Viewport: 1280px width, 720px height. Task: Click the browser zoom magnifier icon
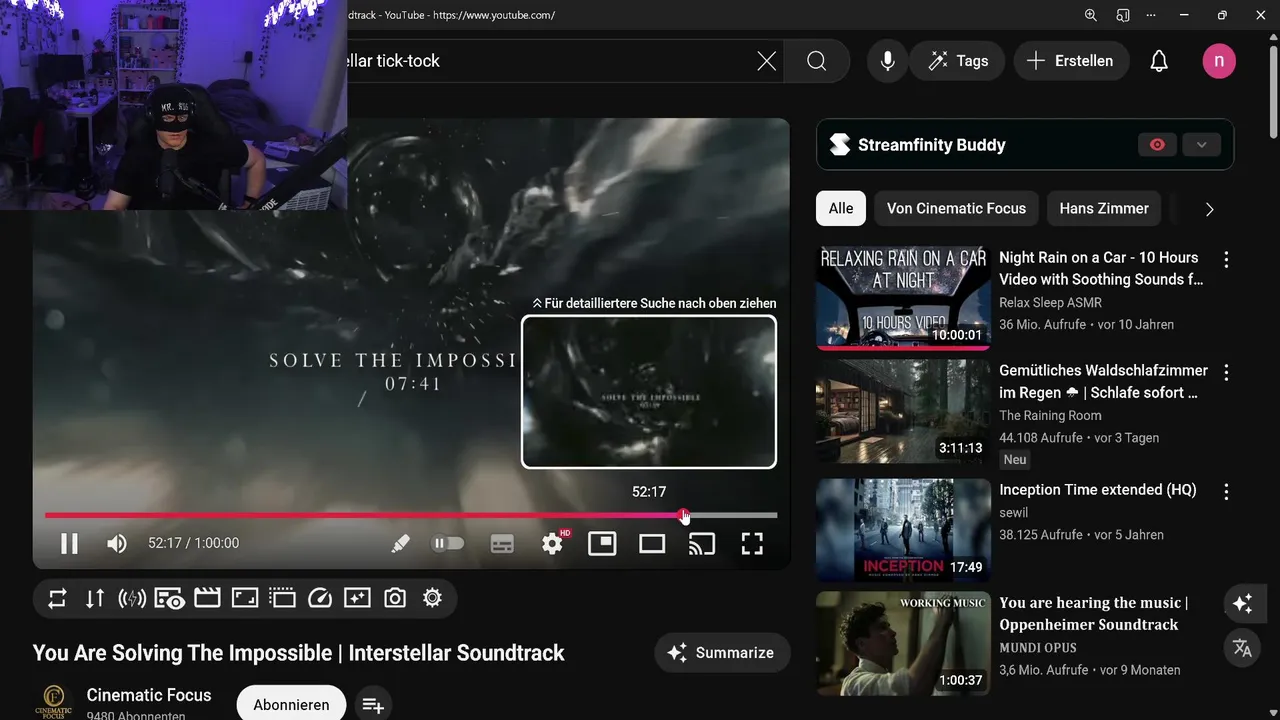click(1091, 15)
